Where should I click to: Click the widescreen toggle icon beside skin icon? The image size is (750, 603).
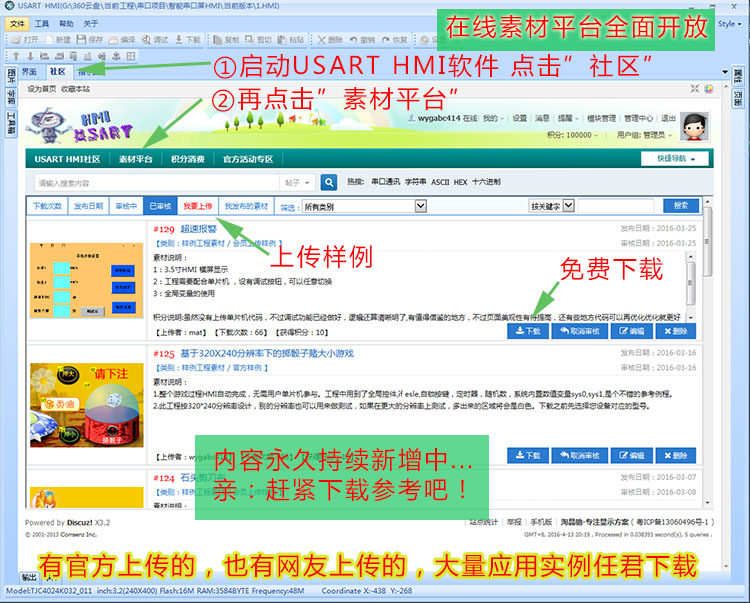(x=695, y=88)
